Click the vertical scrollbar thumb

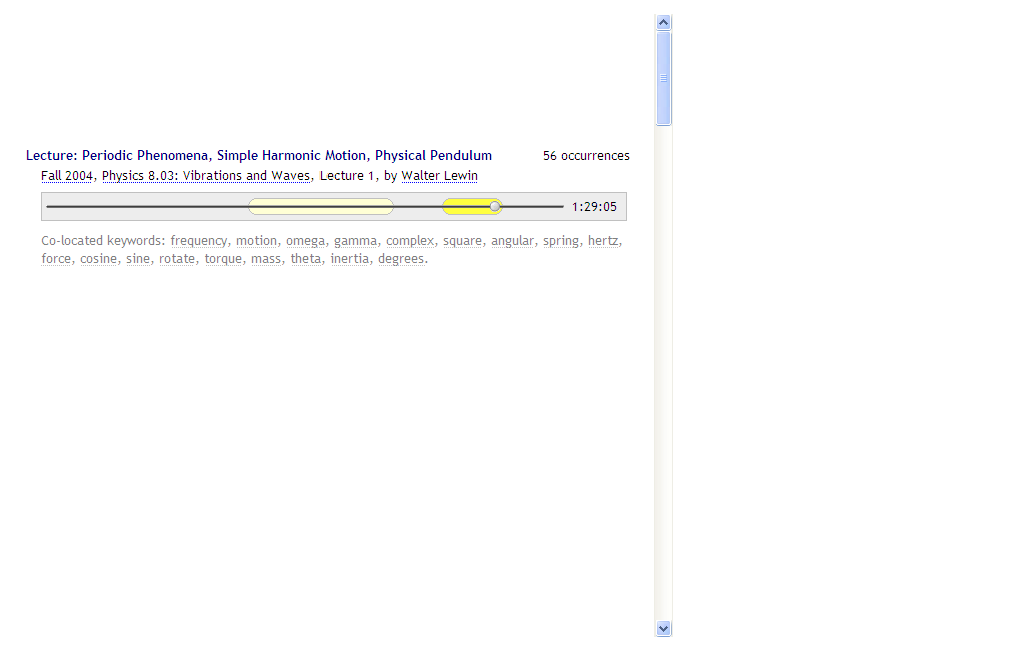tap(664, 78)
